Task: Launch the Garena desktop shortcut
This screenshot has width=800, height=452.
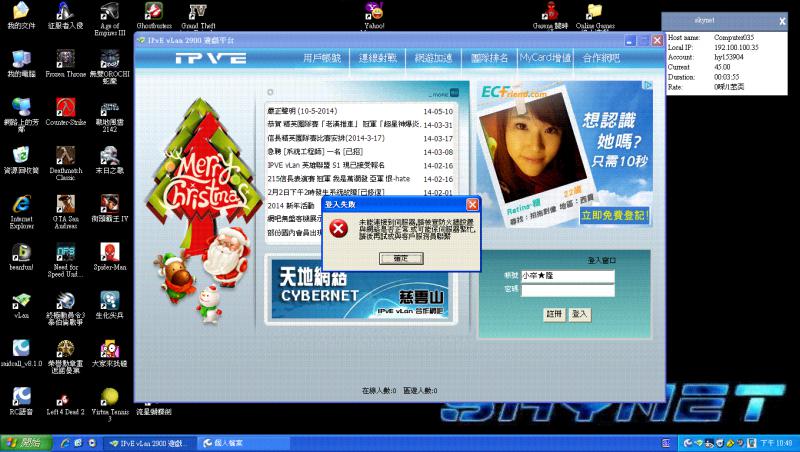Action: (x=550, y=15)
